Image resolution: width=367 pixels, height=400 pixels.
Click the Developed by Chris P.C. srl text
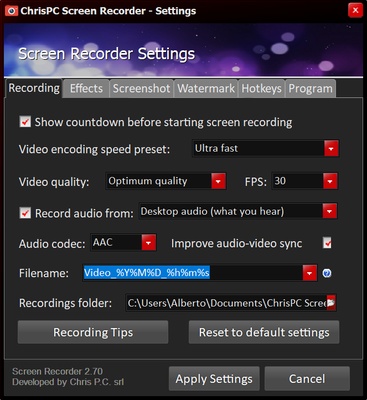68,382
